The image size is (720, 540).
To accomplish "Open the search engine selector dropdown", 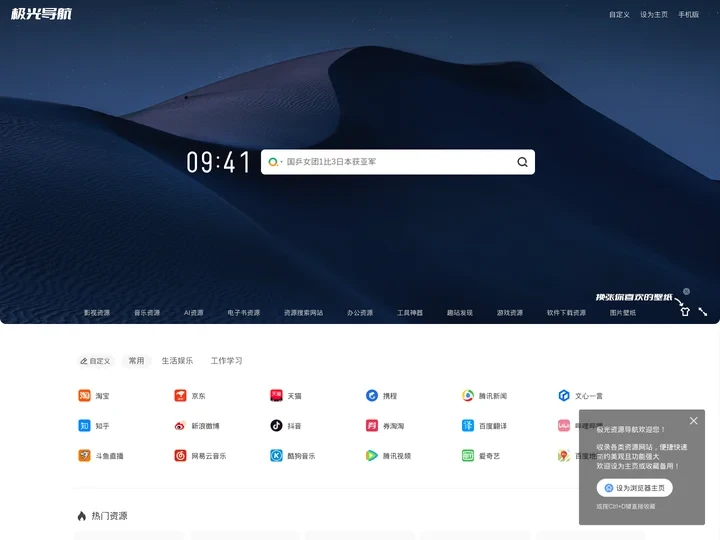I will (x=275, y=162).
